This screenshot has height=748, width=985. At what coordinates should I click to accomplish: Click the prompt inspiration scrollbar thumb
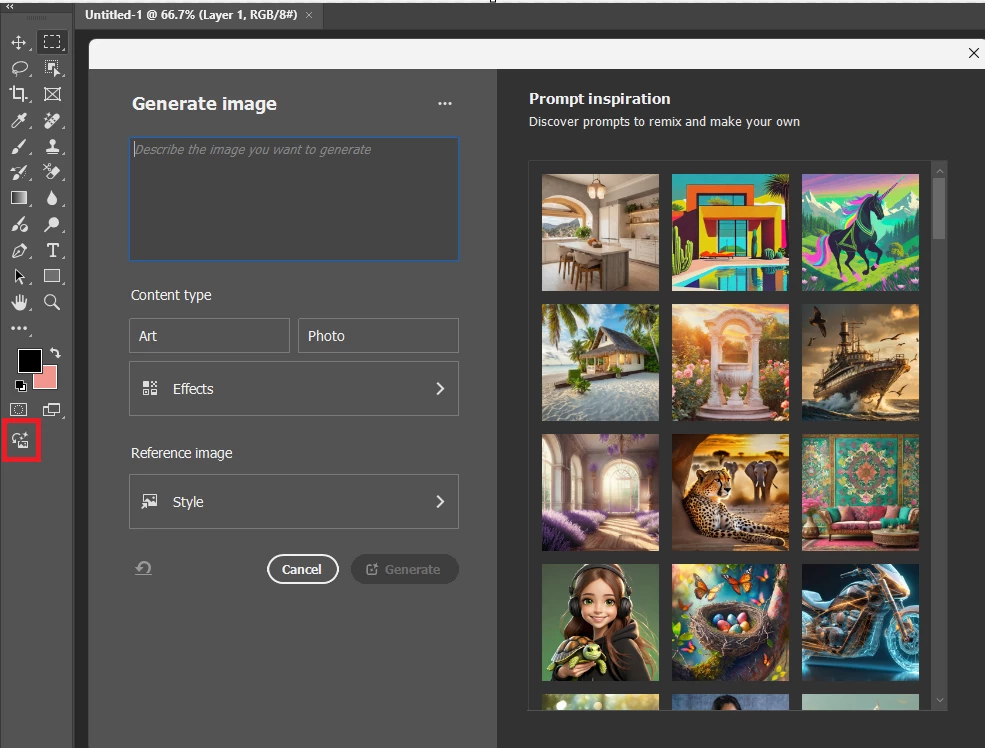click(x=939, y=209)
